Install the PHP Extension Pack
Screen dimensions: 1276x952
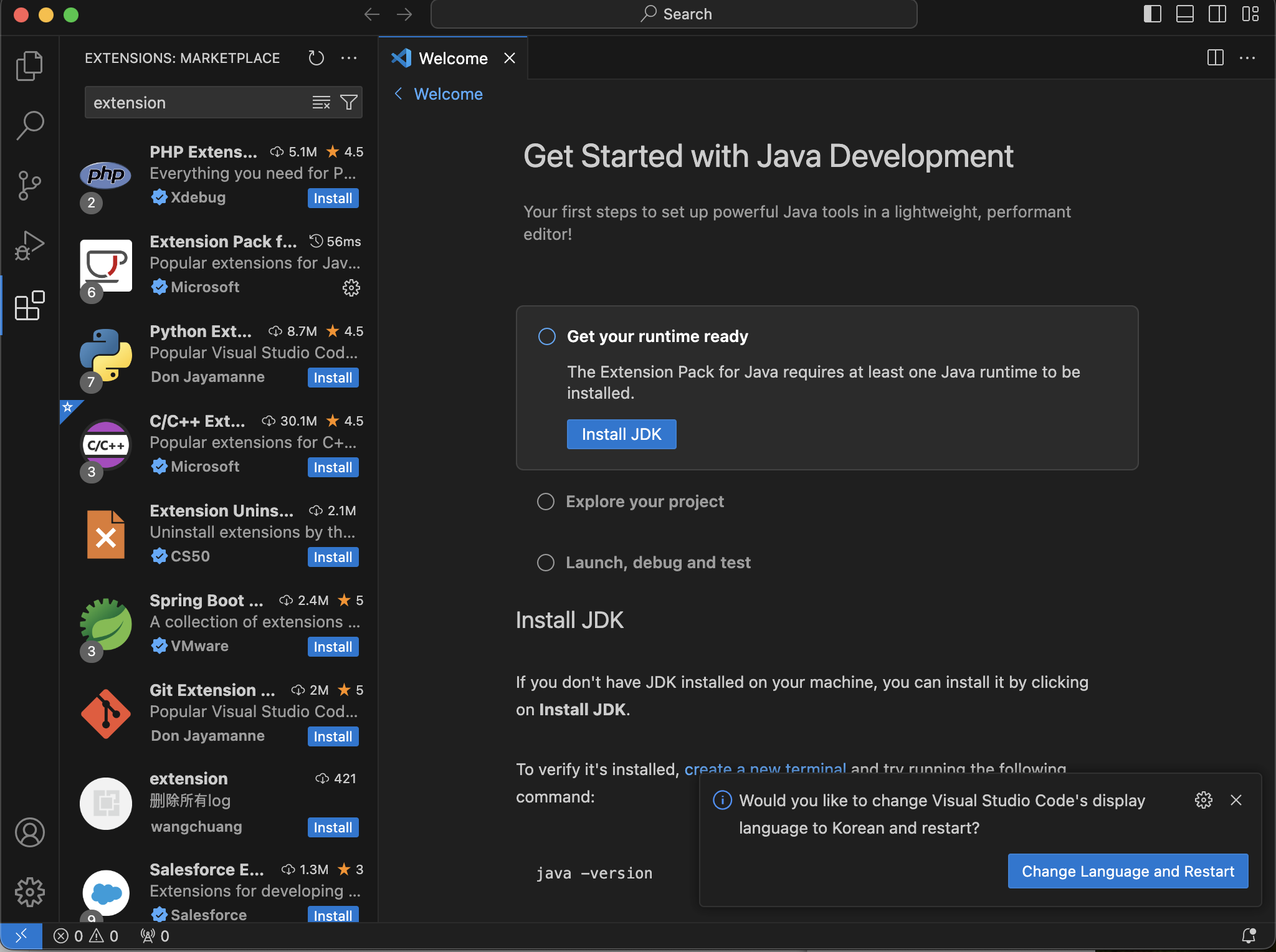[333, 198]
